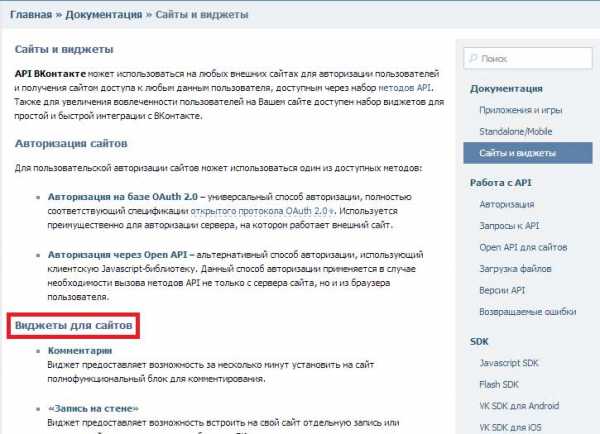Open VK SDK для iOS in the sidebar
The image size is (600, 434).
510,427
